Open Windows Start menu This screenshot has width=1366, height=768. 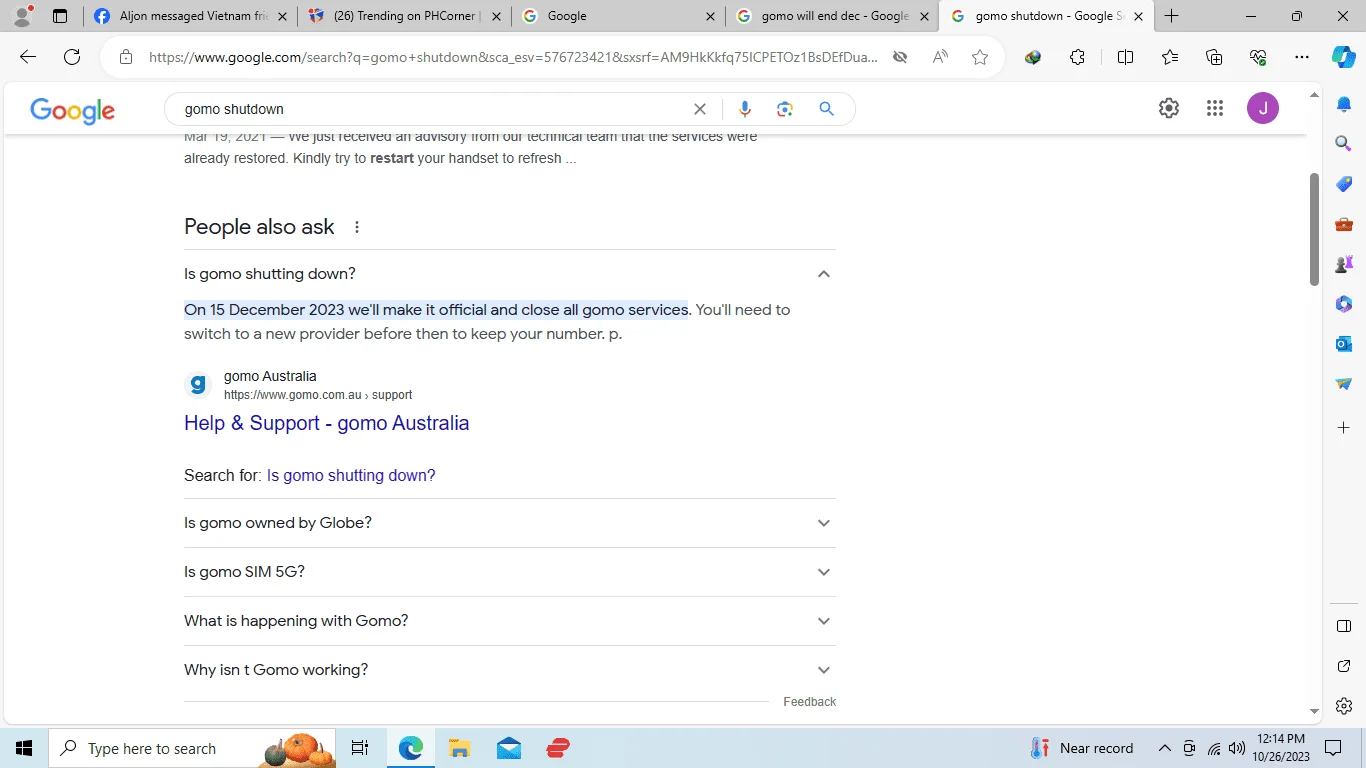pyautogui.click(x=24, y=748)
